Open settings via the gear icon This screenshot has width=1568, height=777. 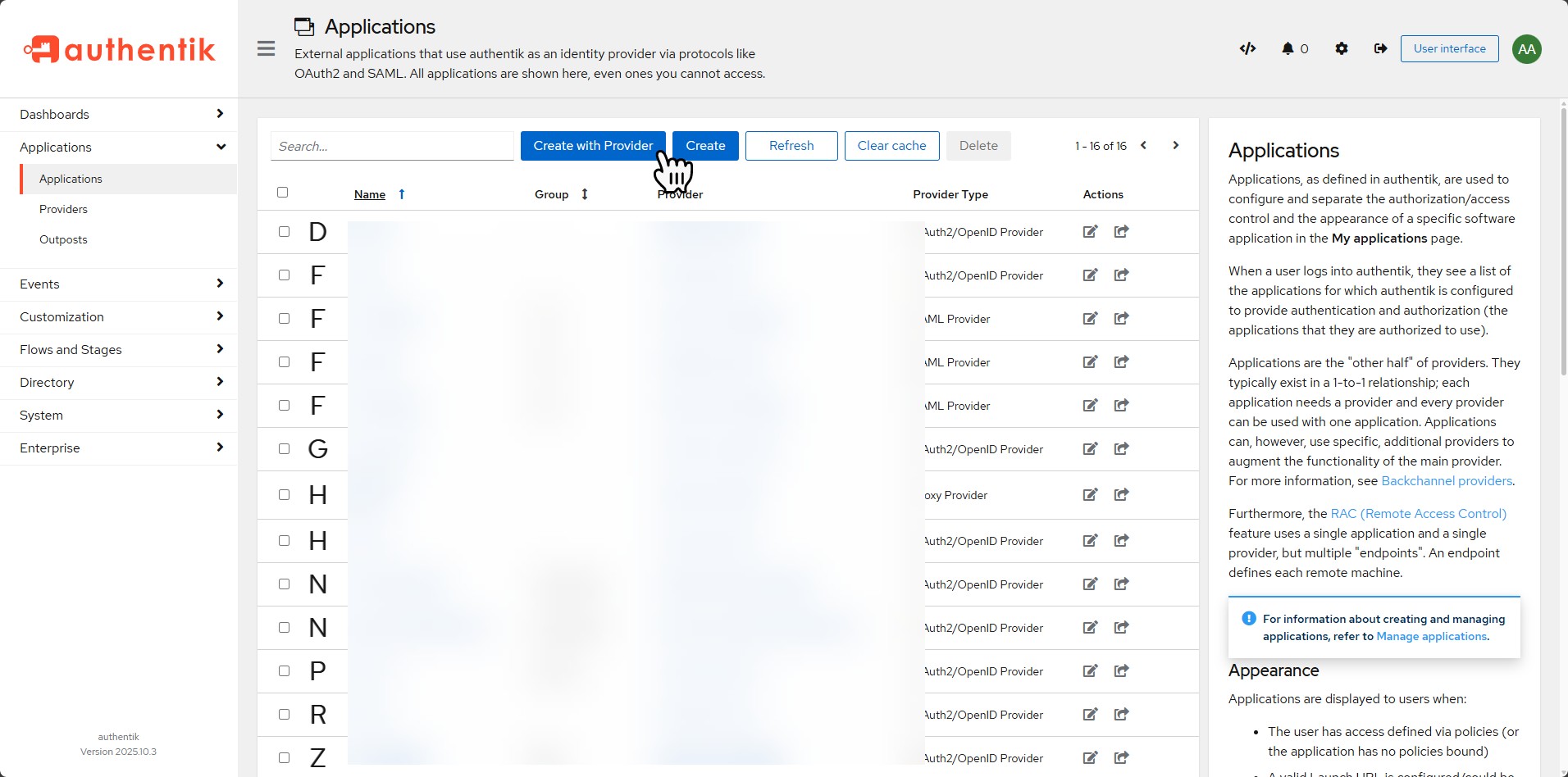click(1342, 48)
